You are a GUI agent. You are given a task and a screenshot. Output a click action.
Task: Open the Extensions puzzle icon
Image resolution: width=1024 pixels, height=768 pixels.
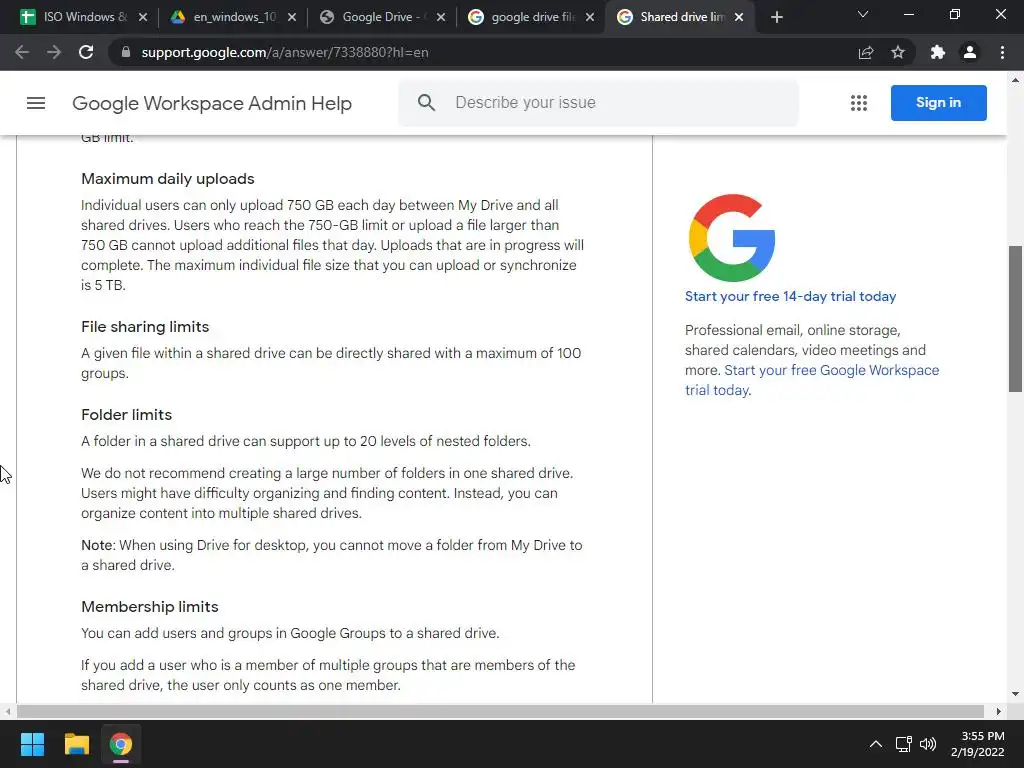938,52
